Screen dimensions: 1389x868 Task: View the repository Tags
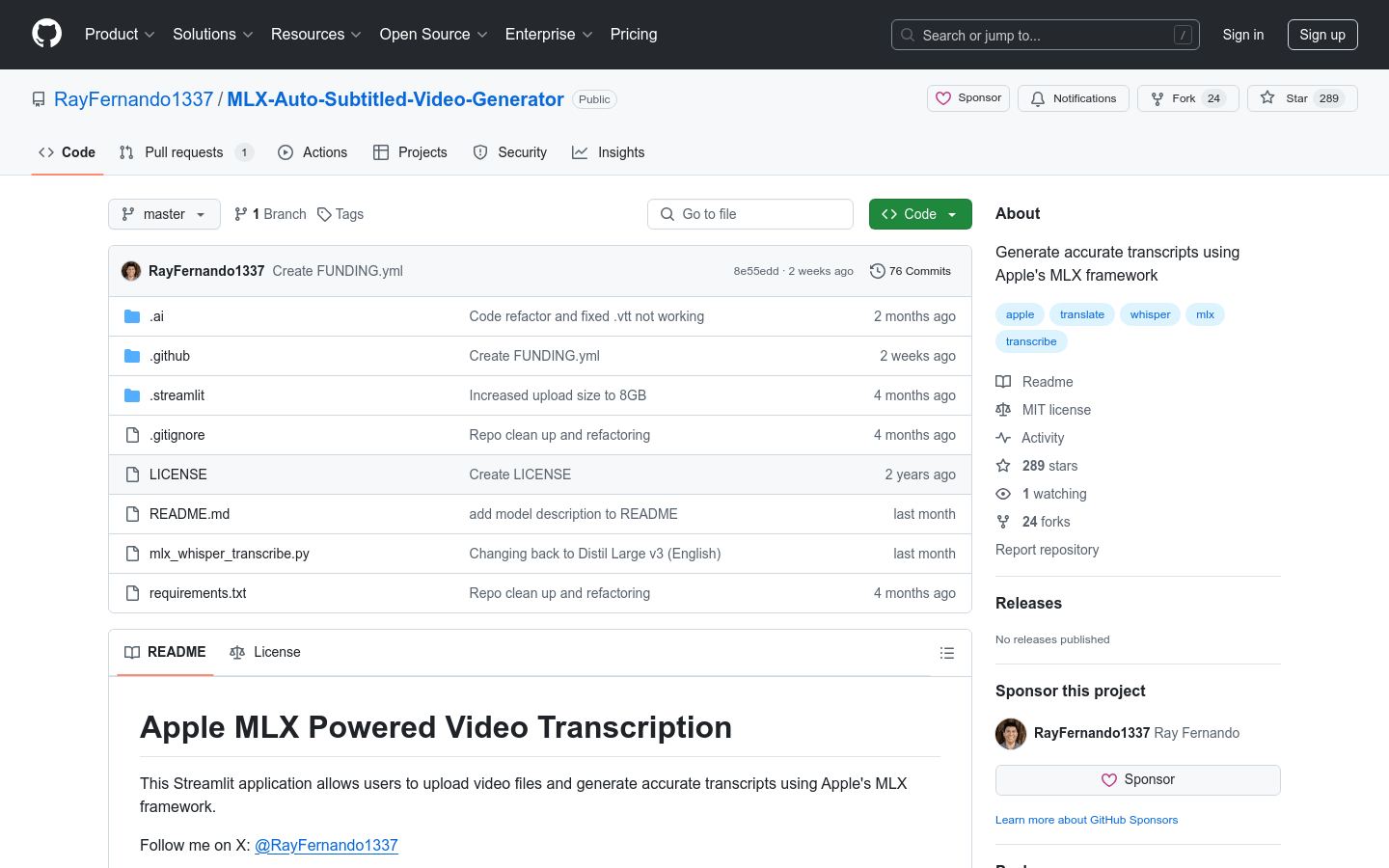pos(340,214)
